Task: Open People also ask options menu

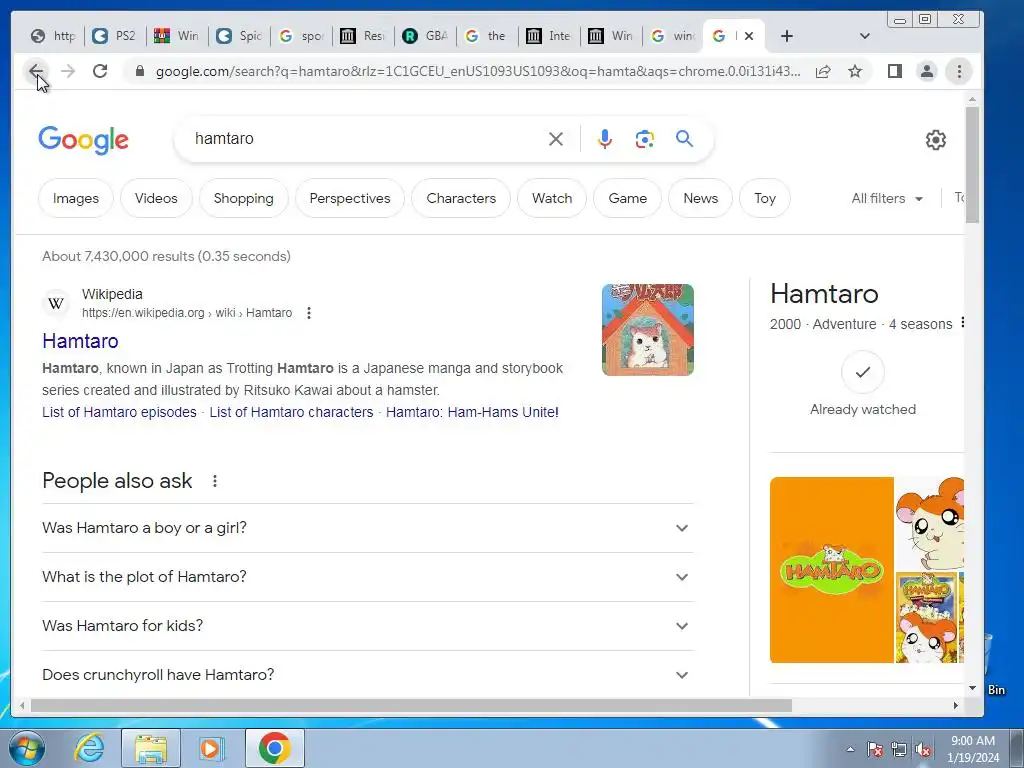Action: [x=215, y=481]
